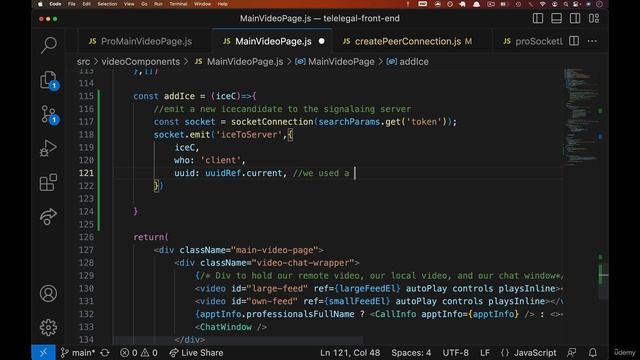The image size is (640, 360).
Task: Click MainVideoPage symbol breadcrumb
Action: [341, 62]
